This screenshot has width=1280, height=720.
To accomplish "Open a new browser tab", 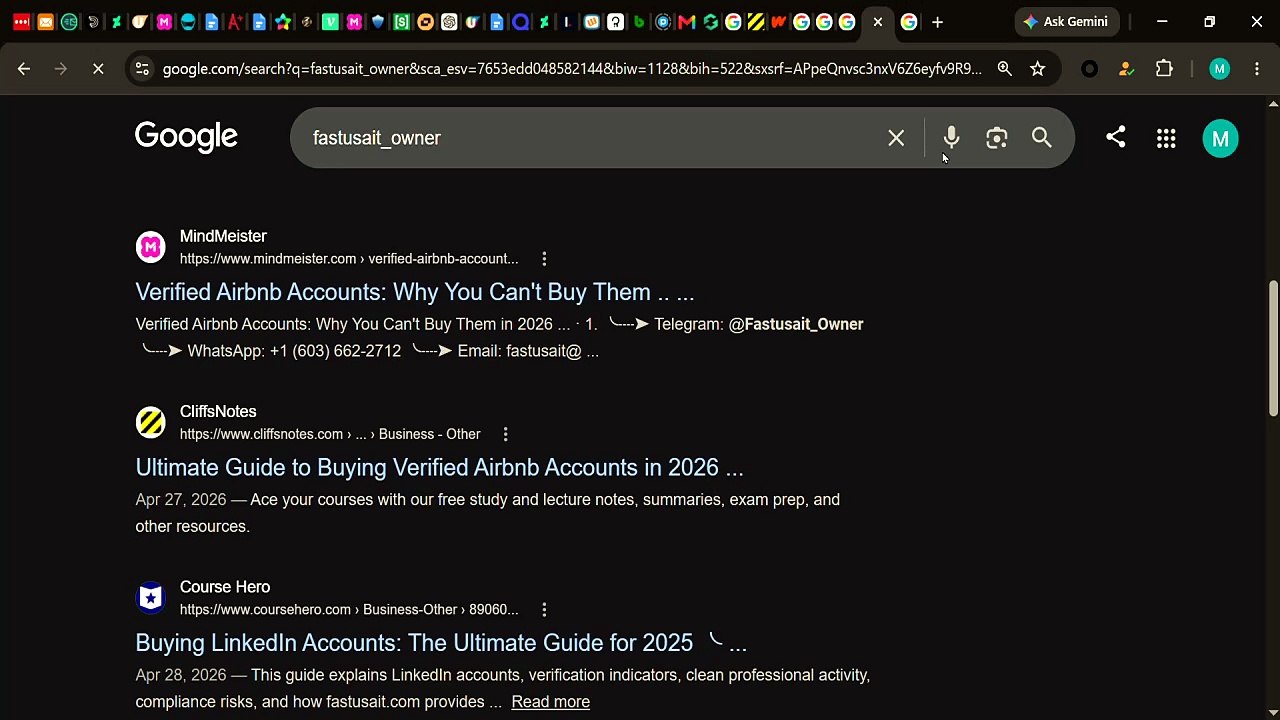I will click(x=937, y=22).
